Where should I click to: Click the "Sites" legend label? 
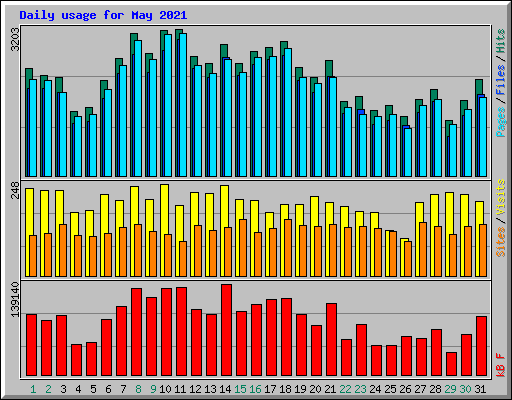click(x=500, y=242)
